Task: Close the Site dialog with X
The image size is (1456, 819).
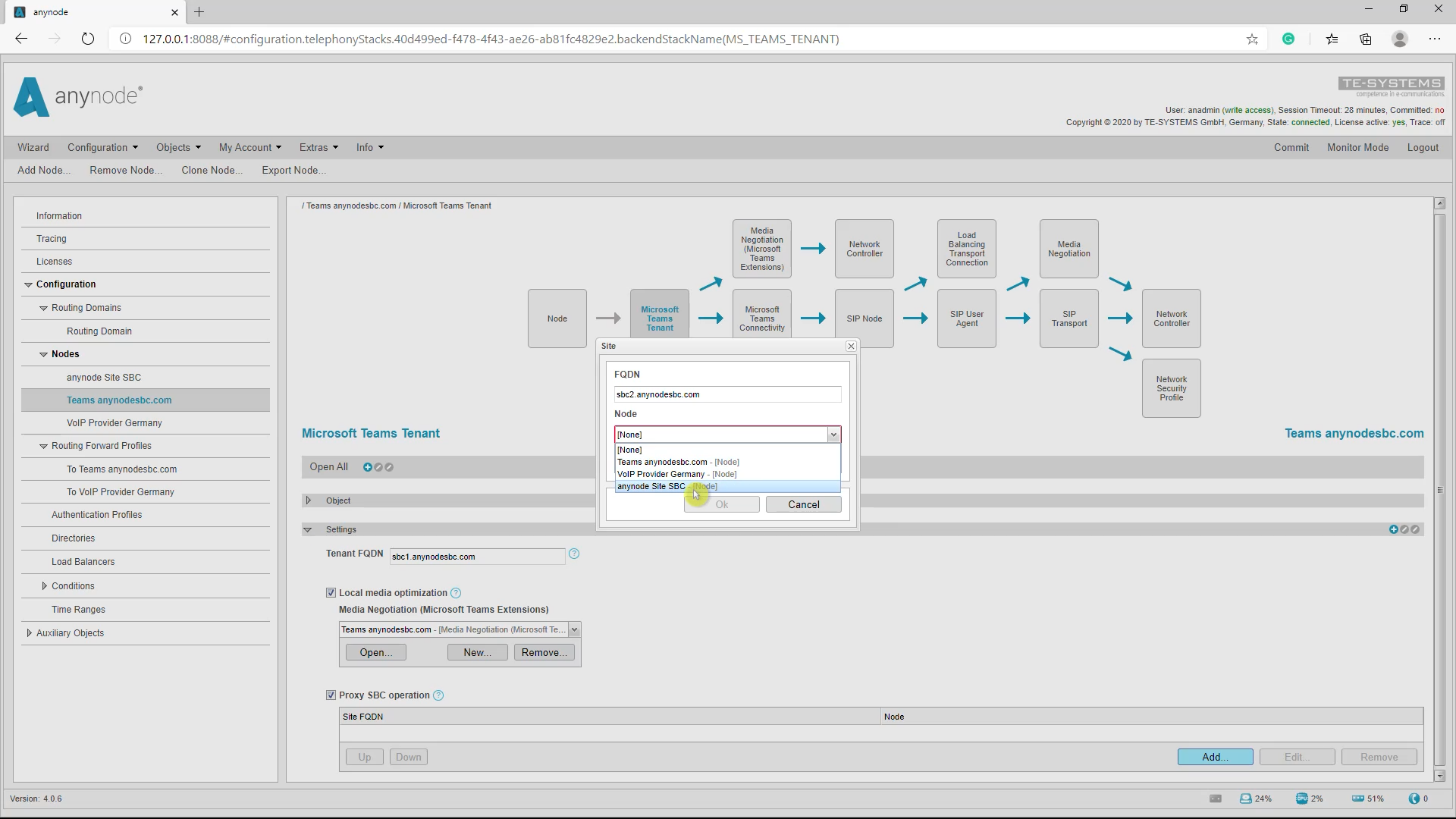Action: pos(851,346)
